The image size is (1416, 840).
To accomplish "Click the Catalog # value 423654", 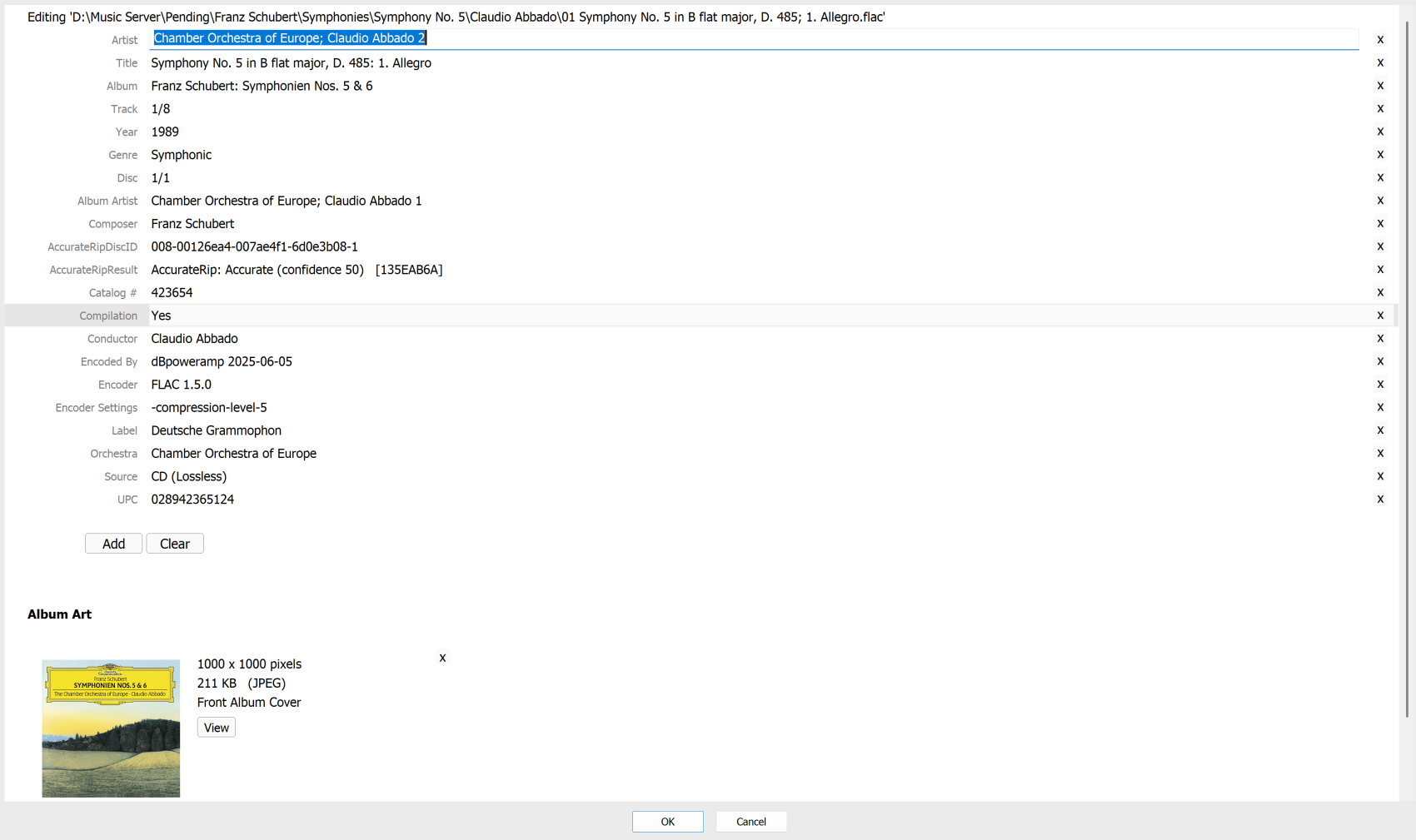I will pos(172,293).
